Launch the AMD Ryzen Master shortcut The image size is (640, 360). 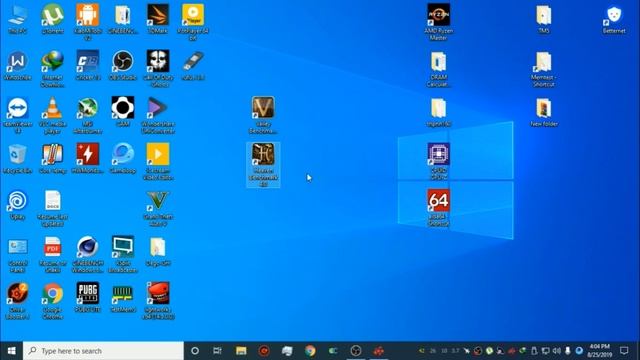[x=438, y=22]
